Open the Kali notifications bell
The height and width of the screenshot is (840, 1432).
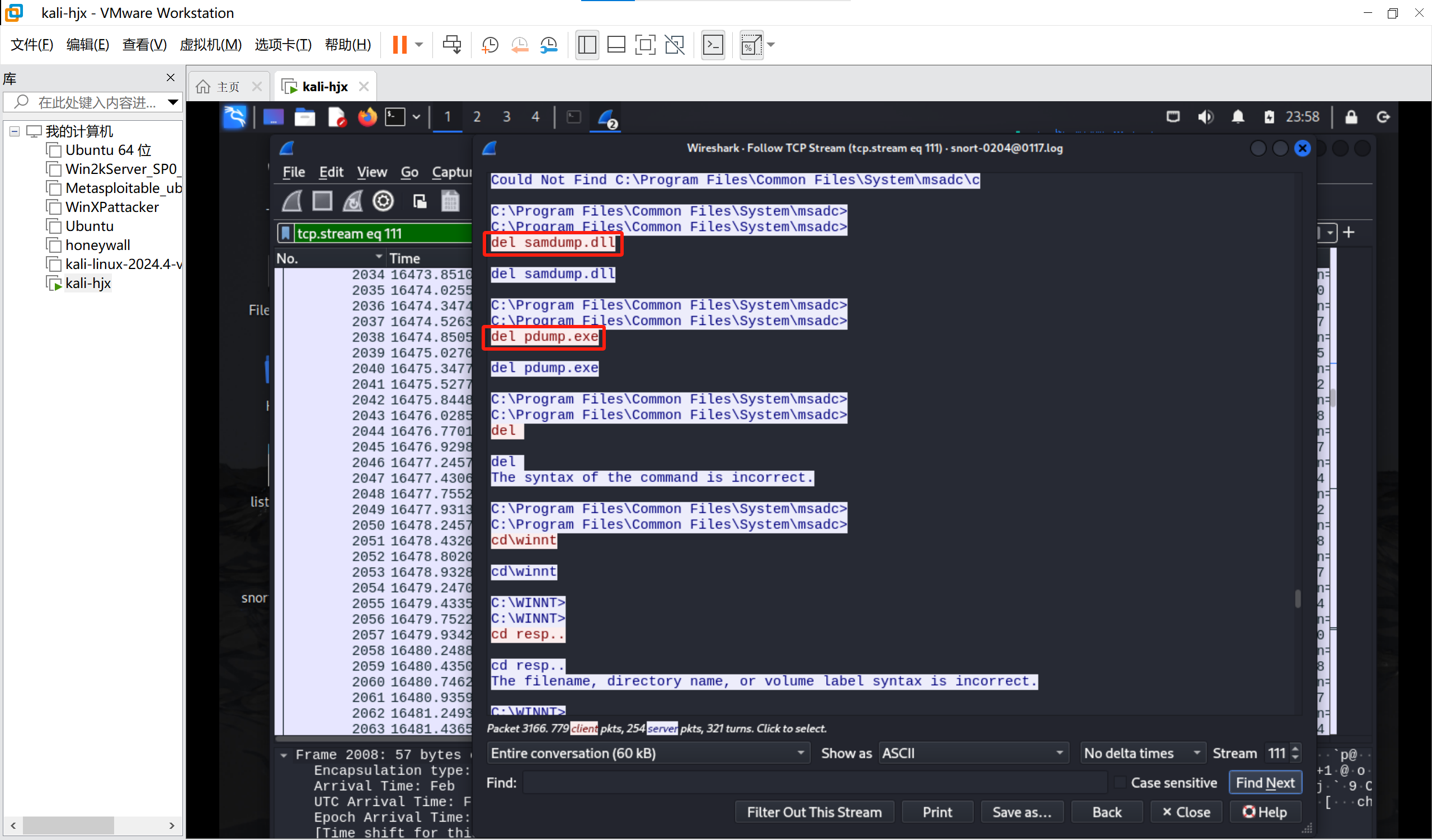(x=1238, y=117)
